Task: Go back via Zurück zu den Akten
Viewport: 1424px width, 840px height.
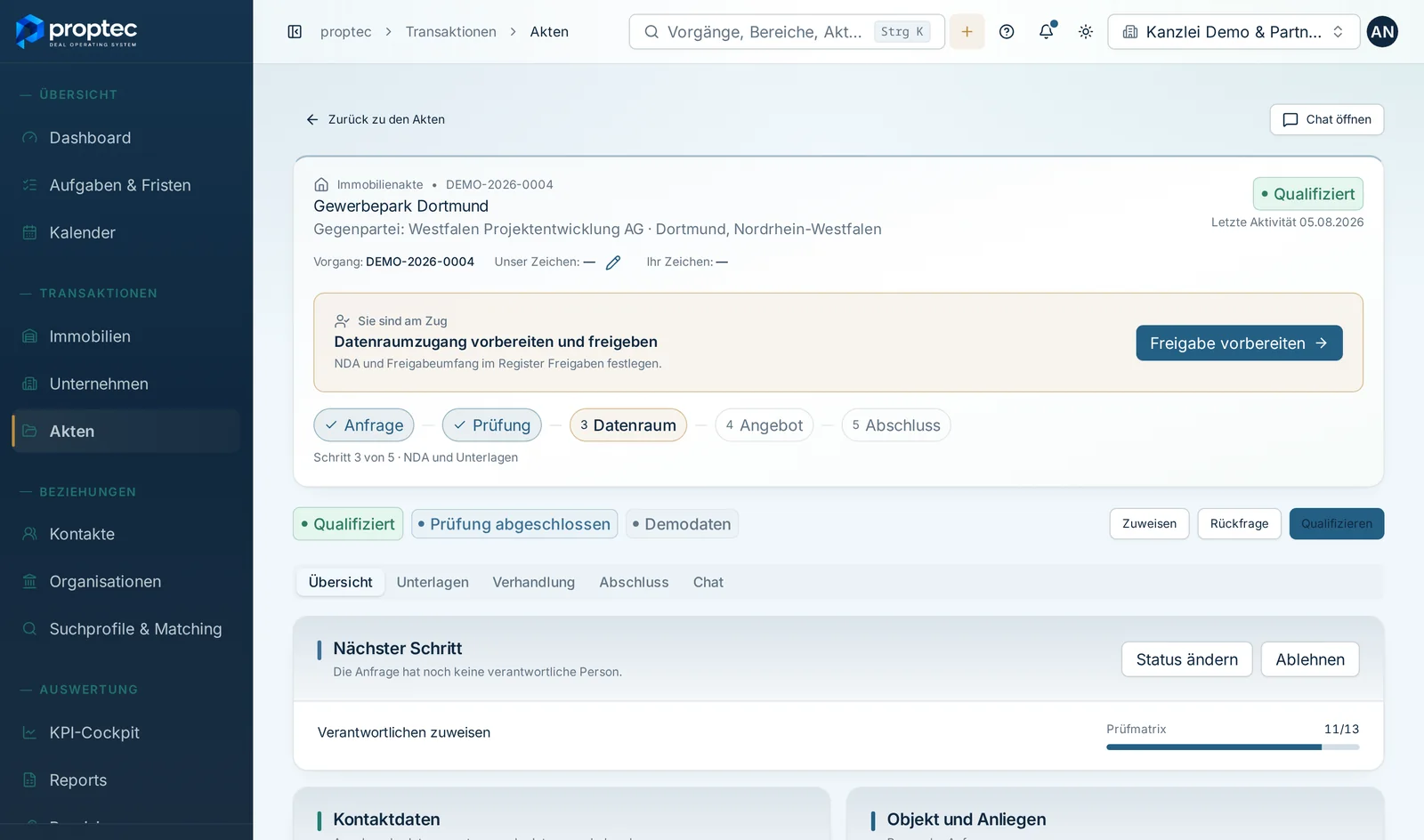Action: coord(375,119)
